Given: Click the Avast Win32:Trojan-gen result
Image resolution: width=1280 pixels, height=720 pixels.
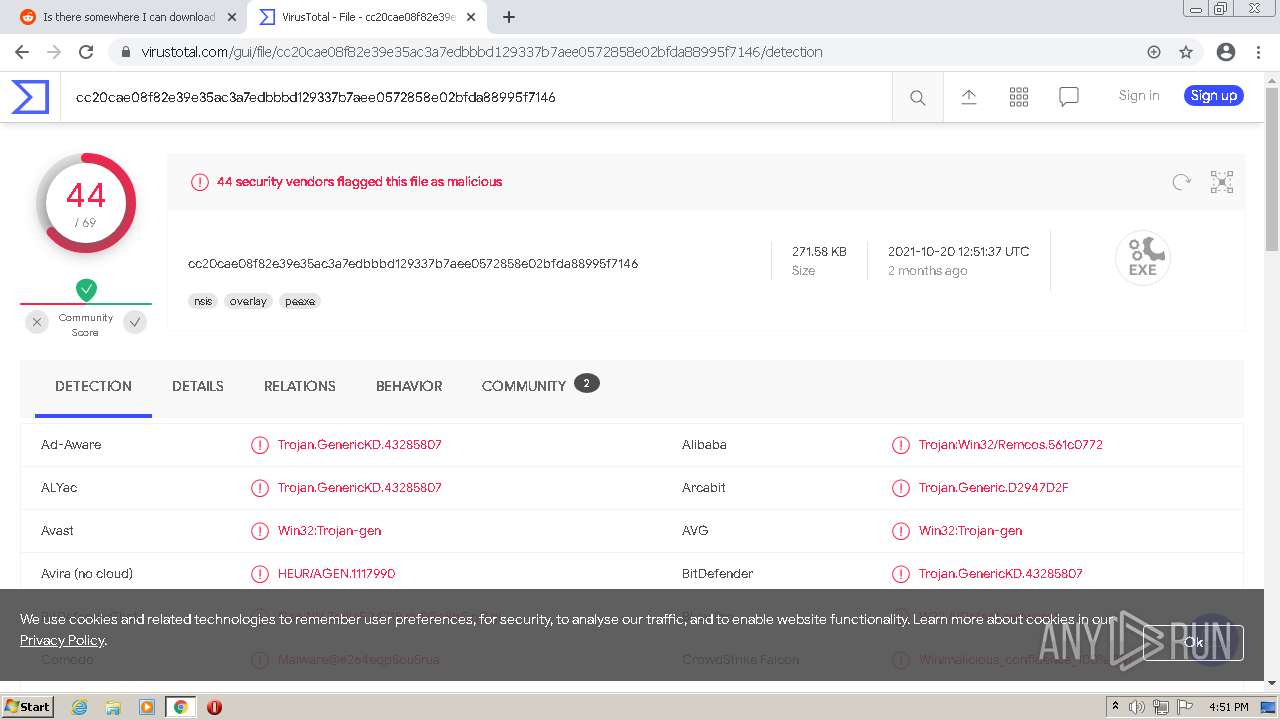Looking at the screenshot, I should tap(329, 531).
